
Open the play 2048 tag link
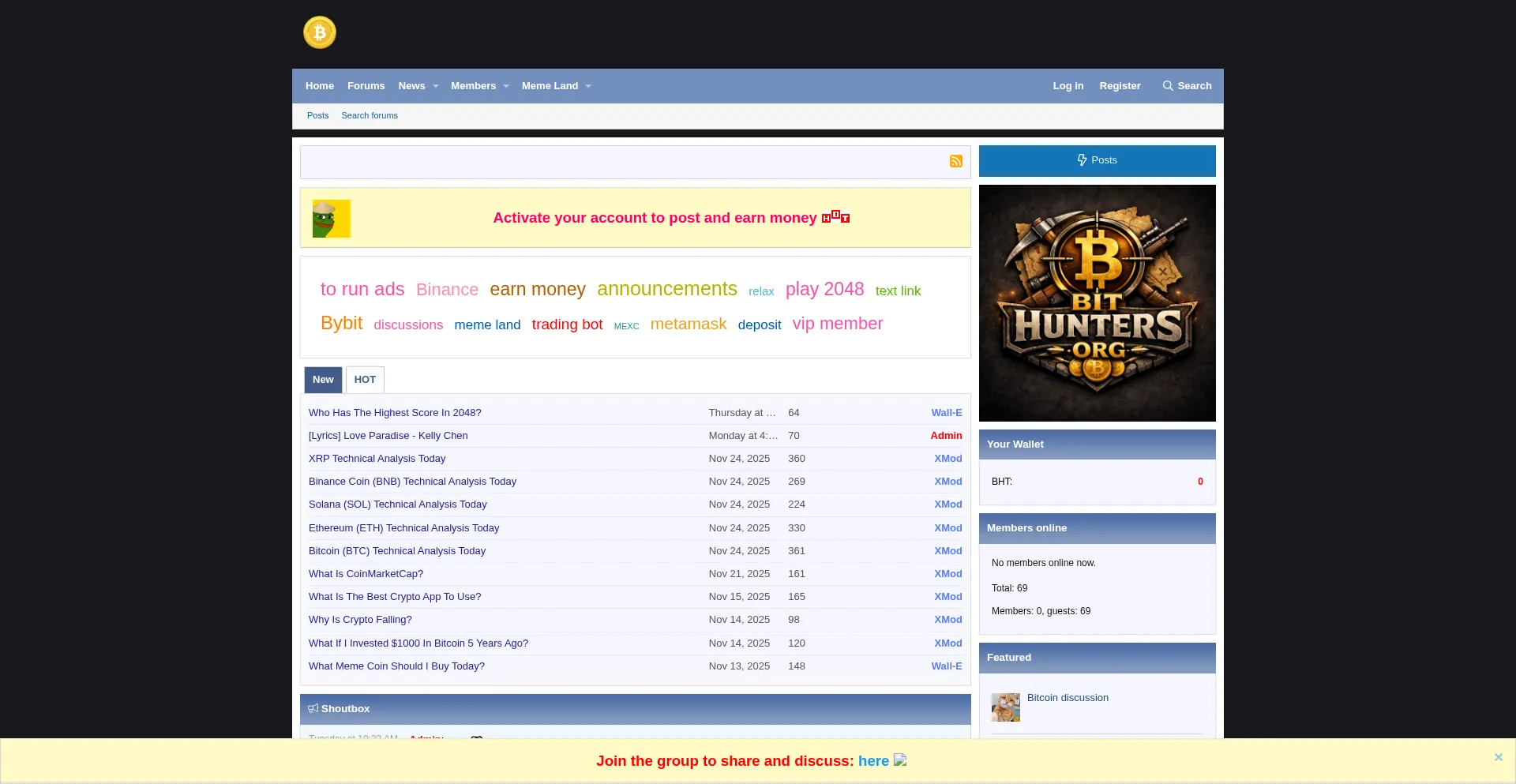coord(824,289)
